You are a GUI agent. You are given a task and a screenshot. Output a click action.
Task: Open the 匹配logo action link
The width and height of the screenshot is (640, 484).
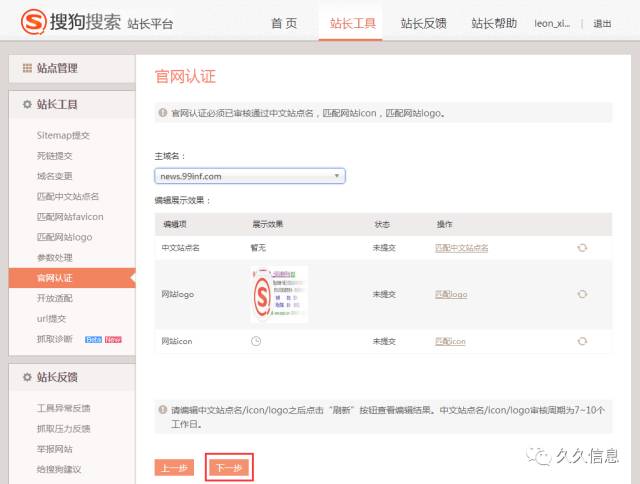450,294
